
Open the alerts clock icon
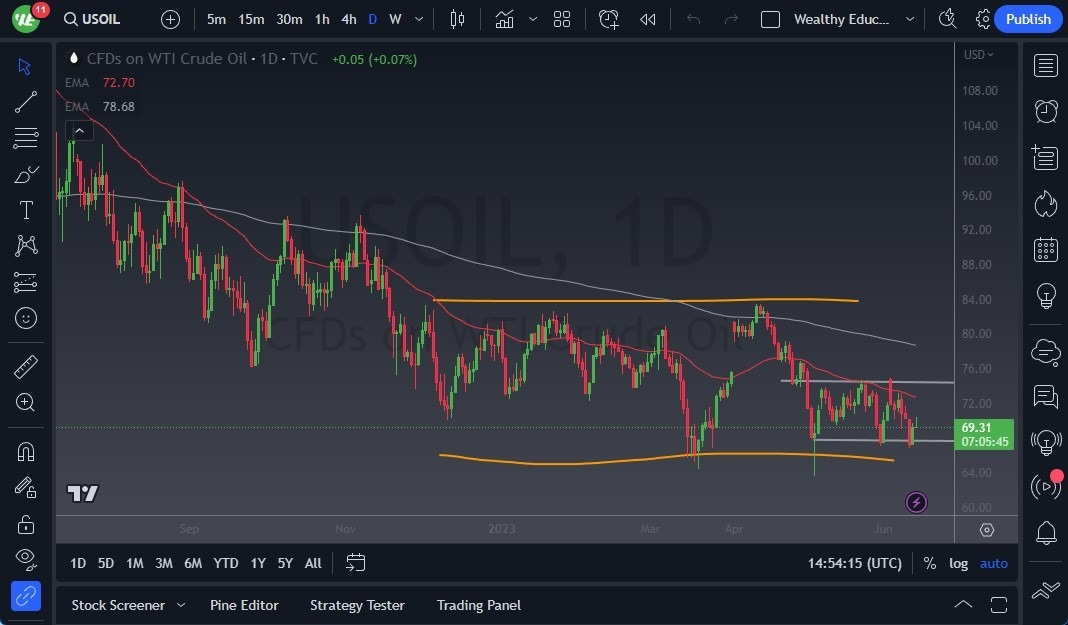(1046, 111)
